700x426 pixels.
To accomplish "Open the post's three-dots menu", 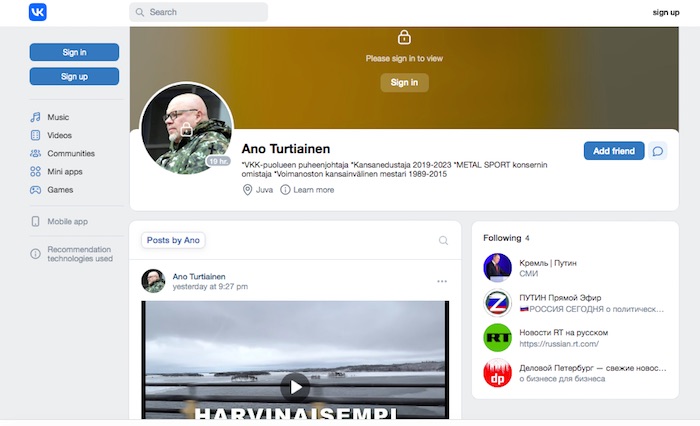I will pos(442,281).
